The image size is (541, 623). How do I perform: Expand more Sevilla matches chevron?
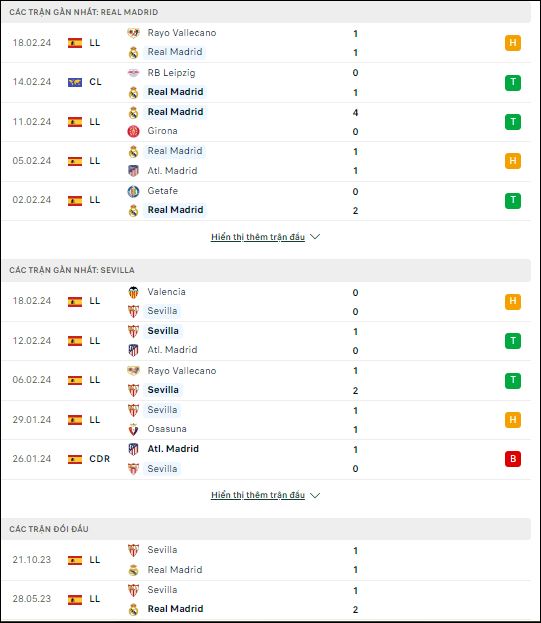coord(315,495)
